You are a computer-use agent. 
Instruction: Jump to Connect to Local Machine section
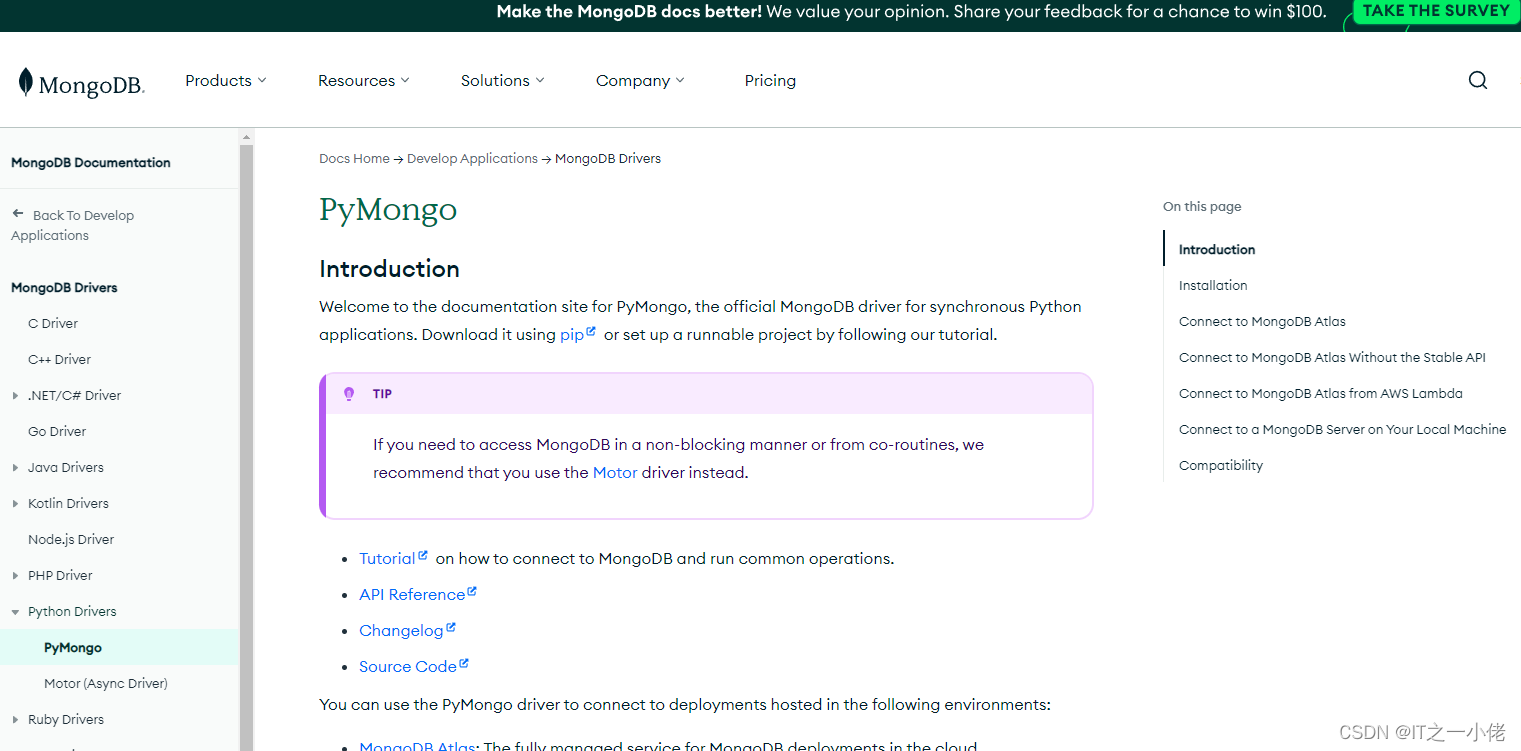tap(1342, 429)
